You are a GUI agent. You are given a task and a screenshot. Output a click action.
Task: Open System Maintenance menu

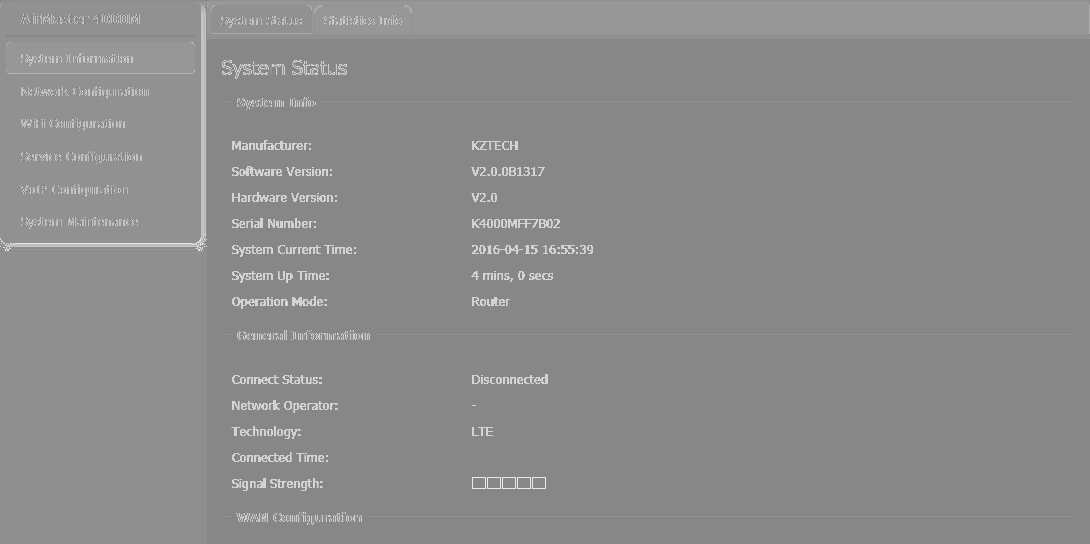tap(79, 222)
